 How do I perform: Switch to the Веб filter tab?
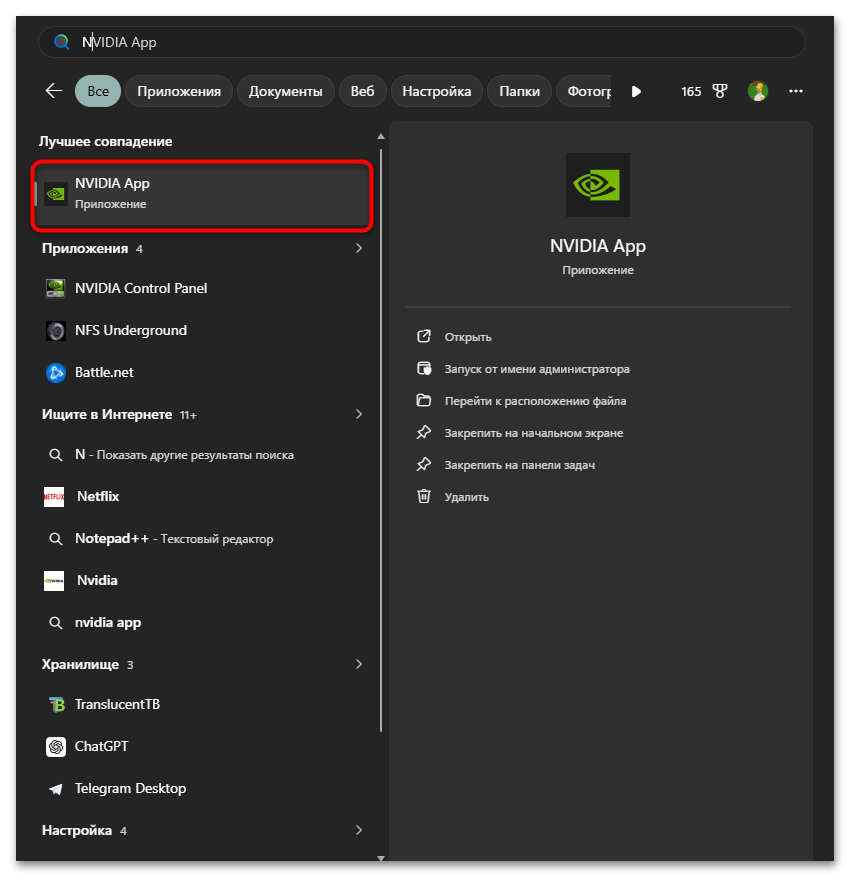click(362, 91)
